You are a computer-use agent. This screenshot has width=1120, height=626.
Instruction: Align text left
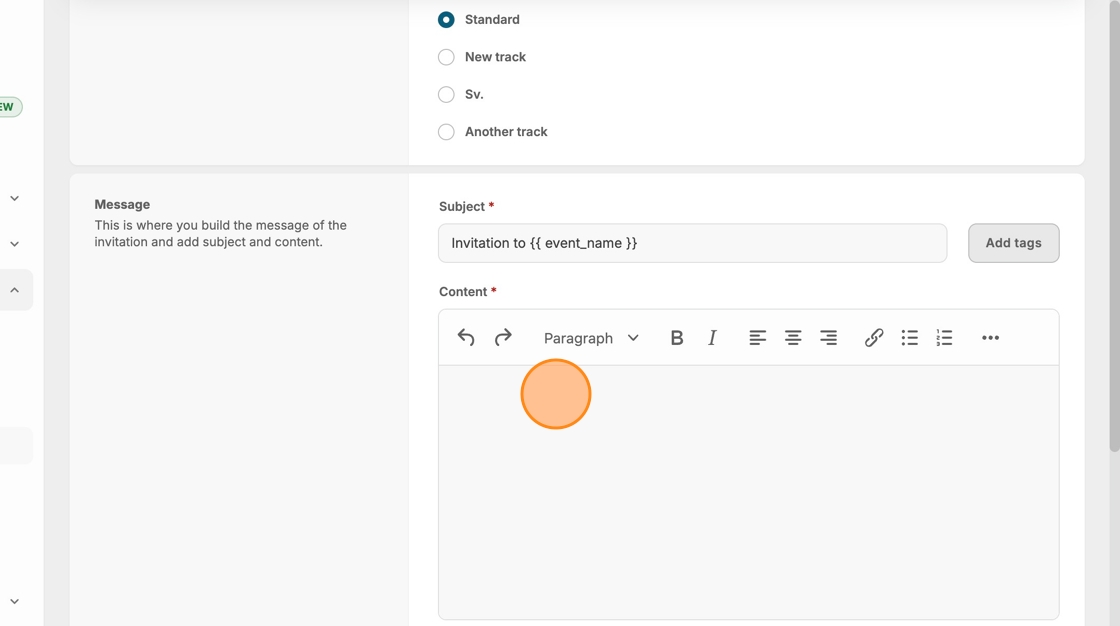758,338
